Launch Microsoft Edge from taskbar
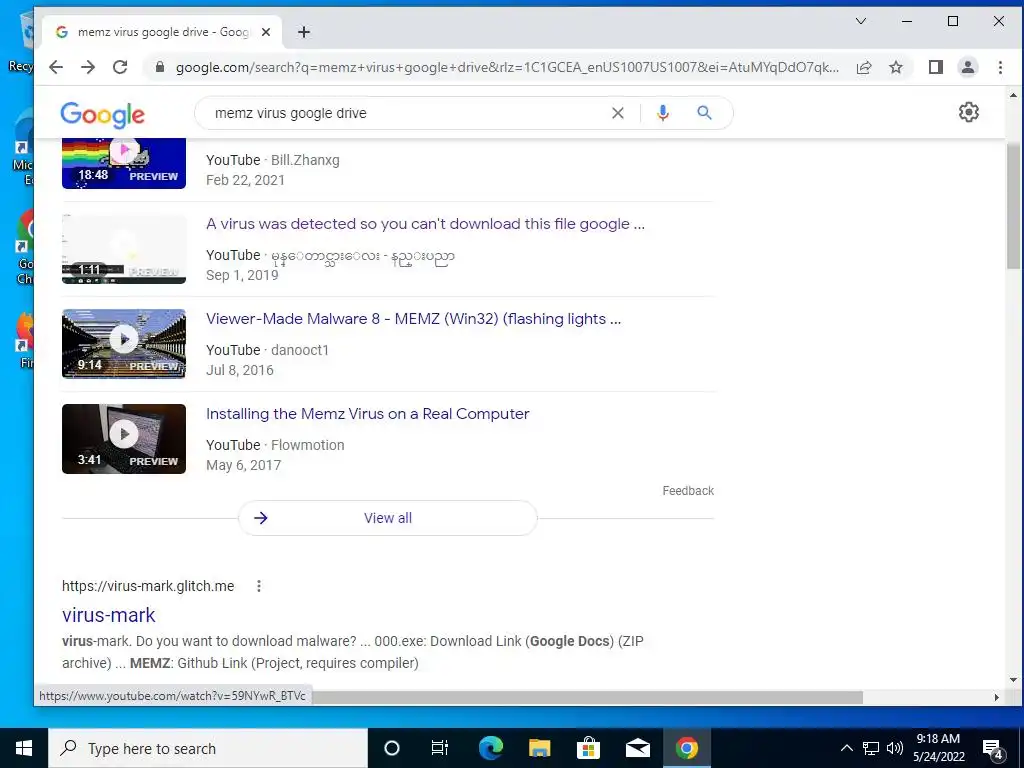This screenshot has width=1024, height=768. tap(490, 748)
